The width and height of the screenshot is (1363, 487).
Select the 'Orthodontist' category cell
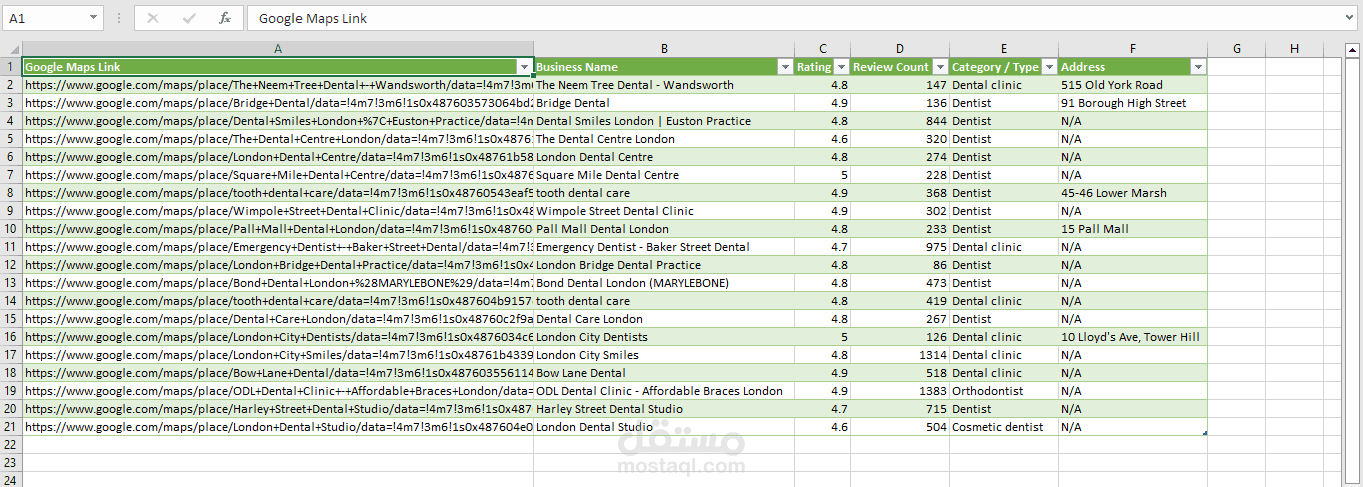[1004, 391]
